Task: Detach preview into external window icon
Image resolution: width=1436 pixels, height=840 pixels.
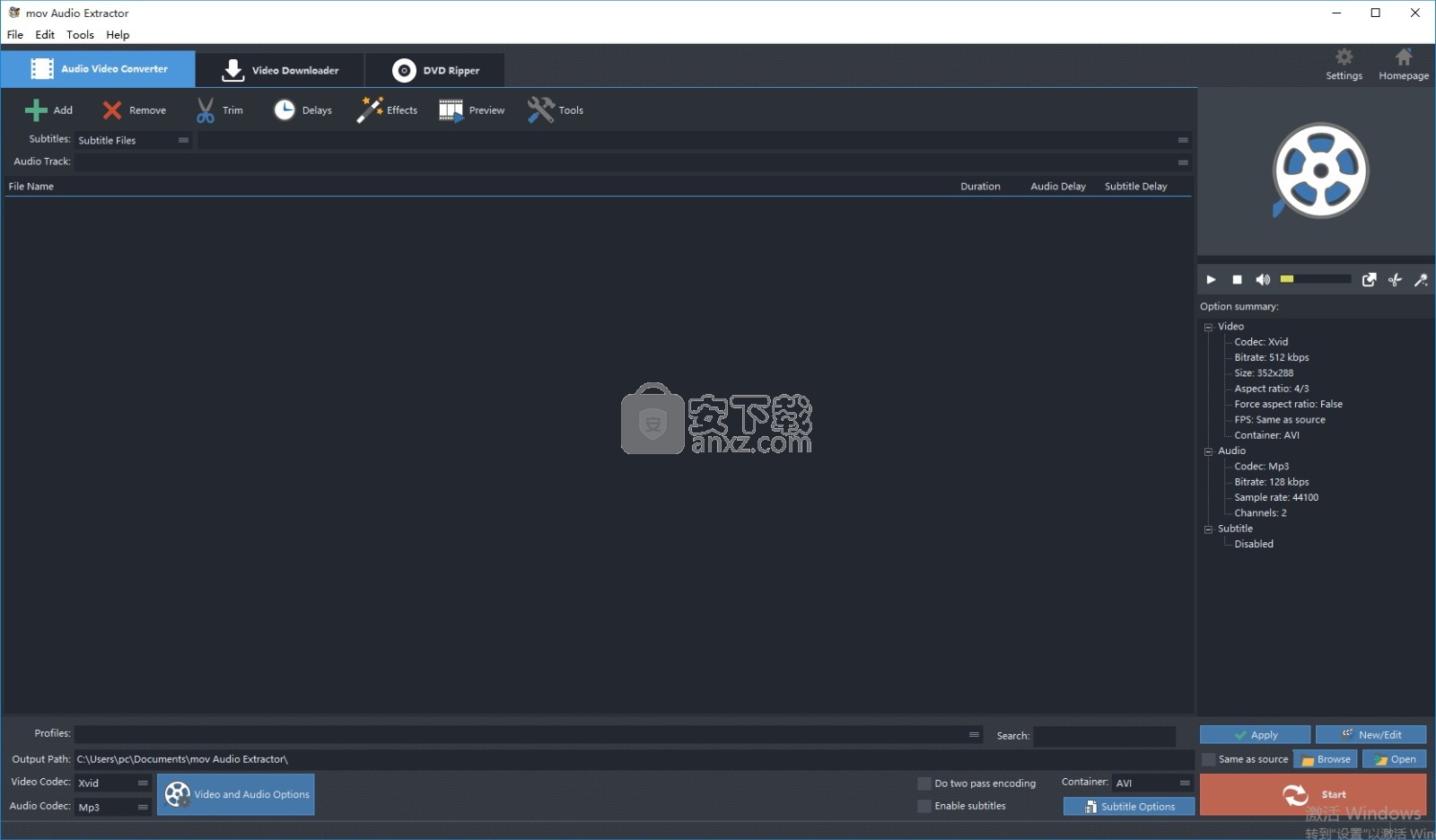Action: pyautogui.click(x=1369, y=280)
